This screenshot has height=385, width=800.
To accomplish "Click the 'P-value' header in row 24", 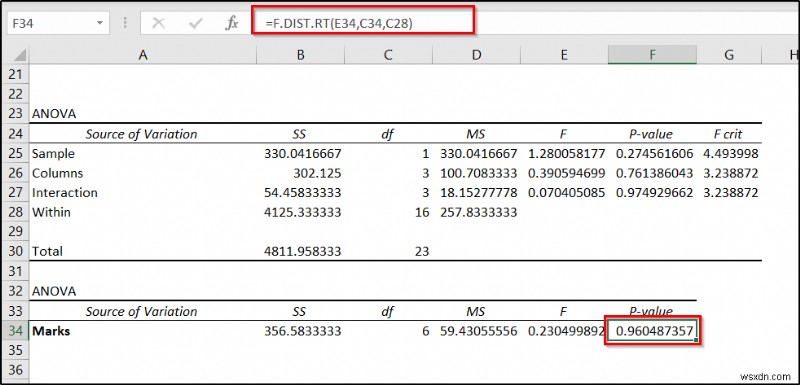I will (651, 134).
